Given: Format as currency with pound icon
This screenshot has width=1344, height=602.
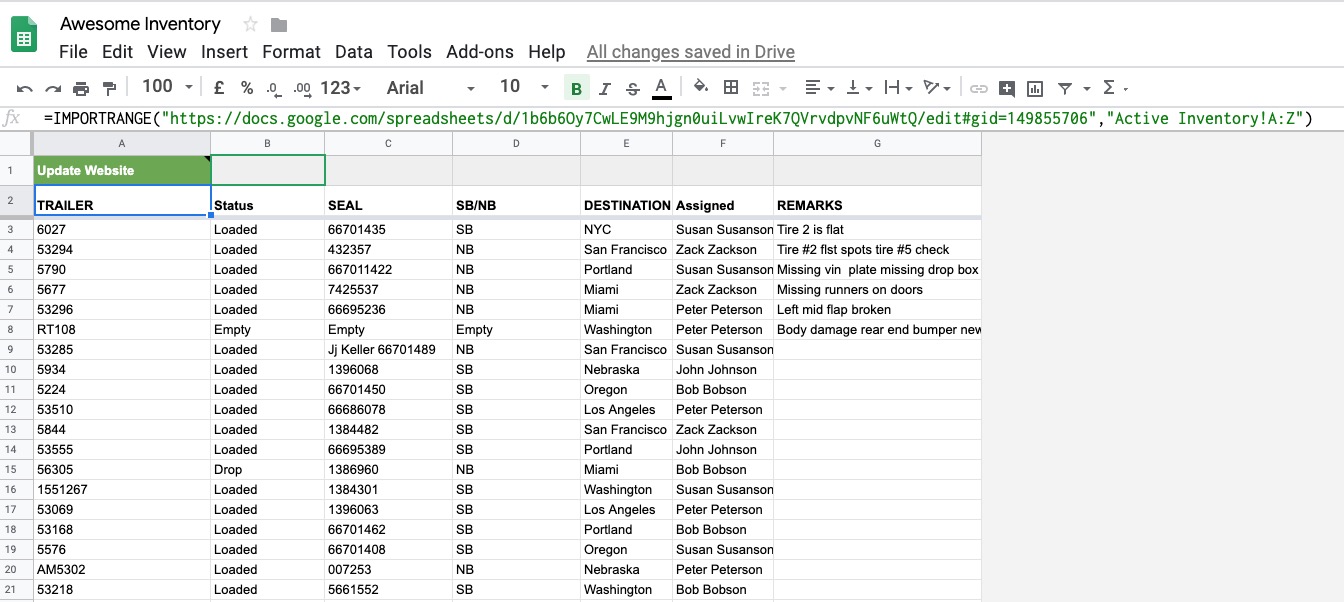Looking at the screenshot, I should coord(219,88).
